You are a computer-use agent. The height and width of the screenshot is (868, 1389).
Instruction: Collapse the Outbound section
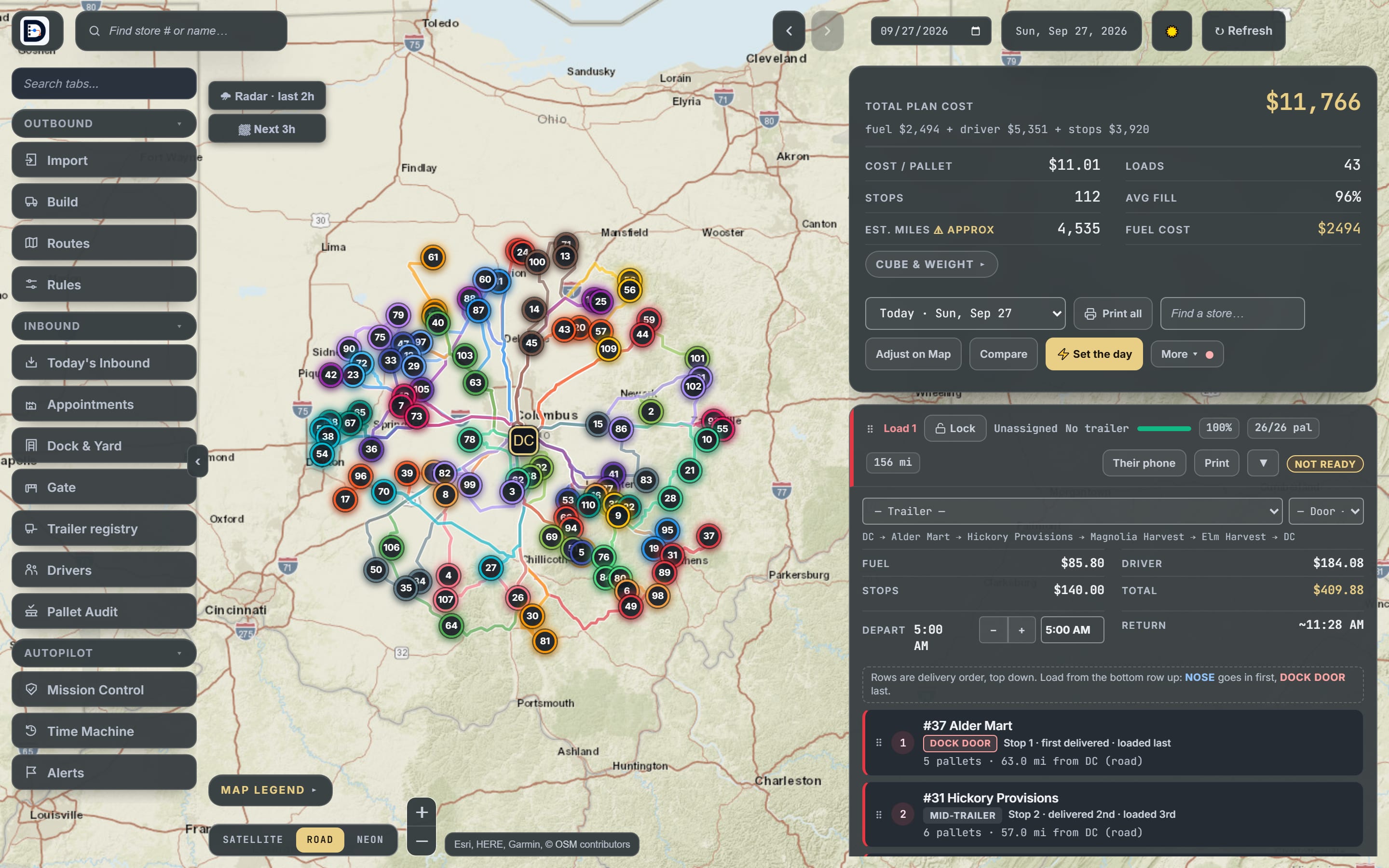click(x=104, y=123)
